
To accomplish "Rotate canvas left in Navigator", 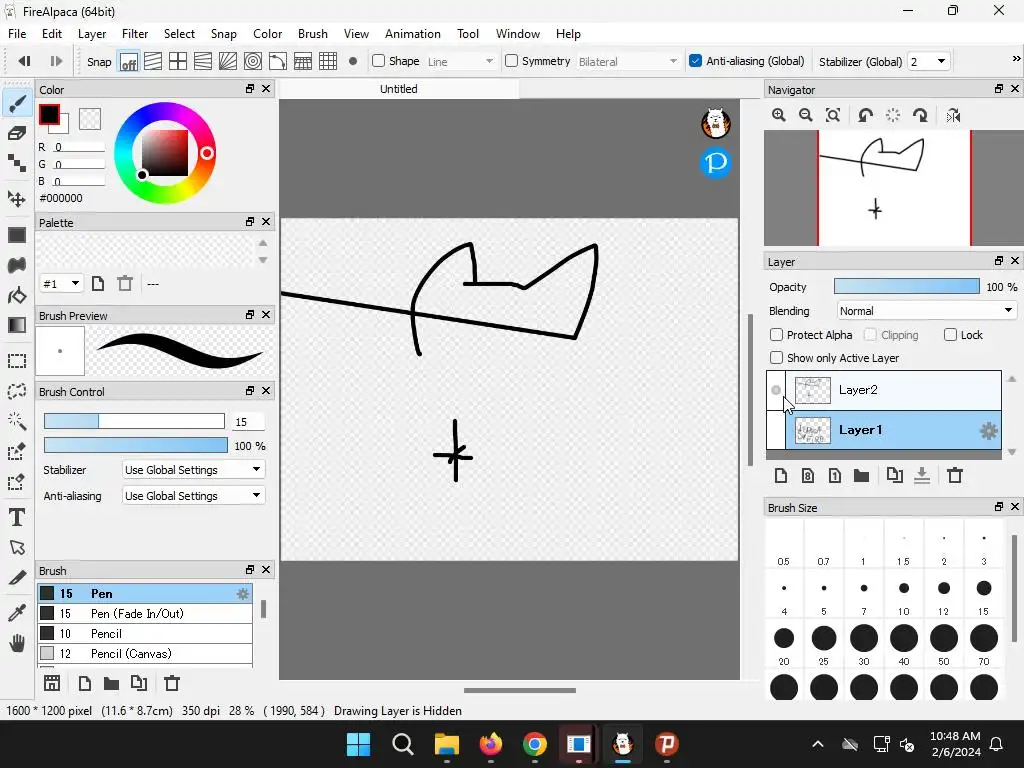I will (865, 116).
